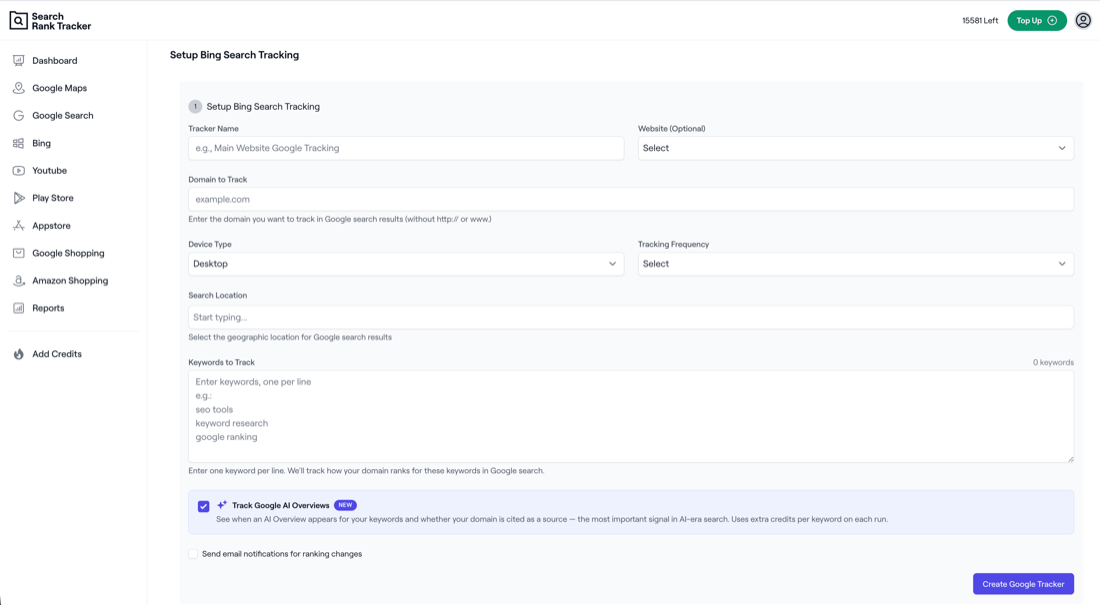The width and height of the screenshot is (1100, 605).
Task: Click the chevron arrow of Website dropdown
Action: click(1061, 148)
